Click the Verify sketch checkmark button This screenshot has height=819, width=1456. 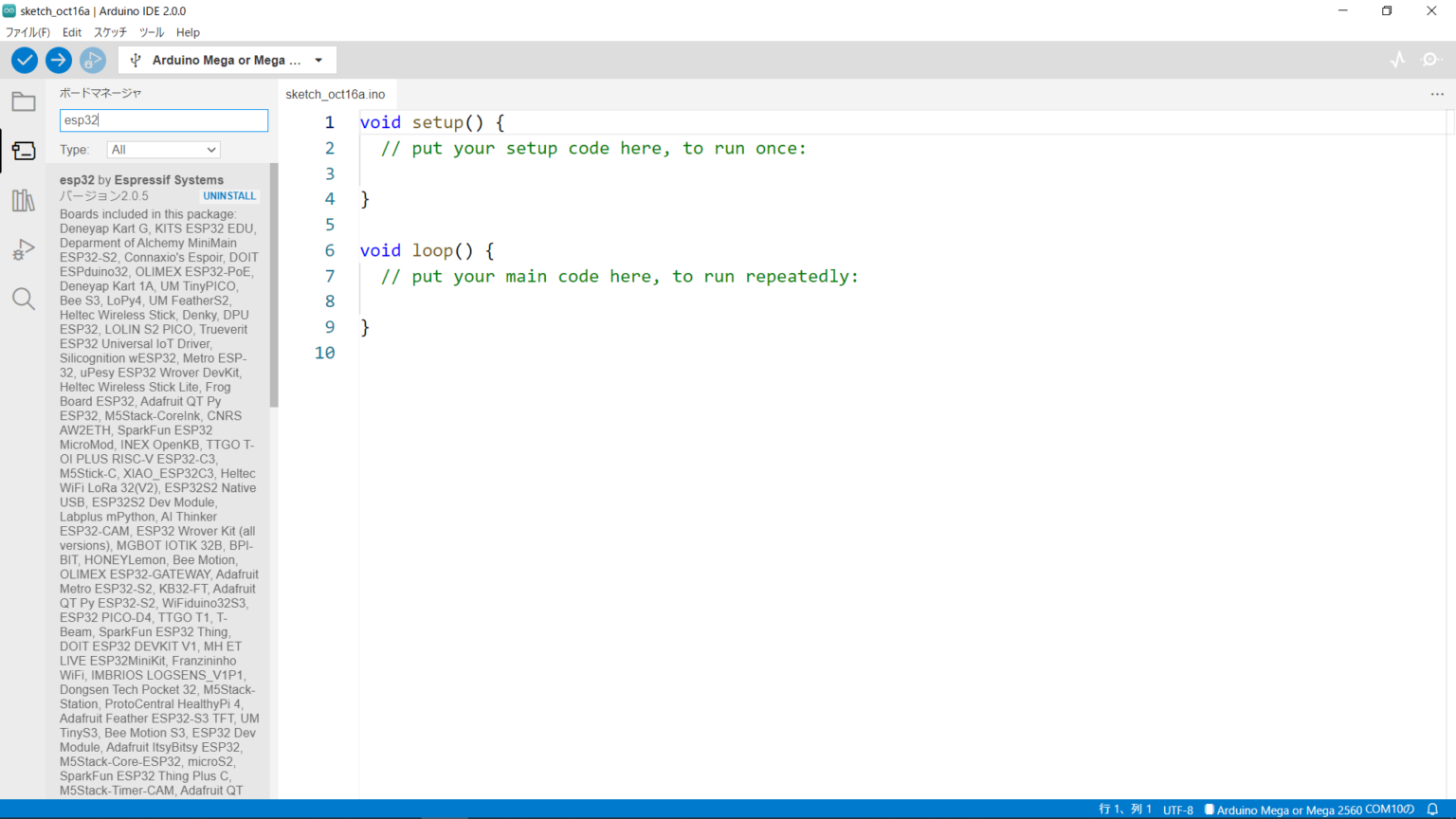coord(25,60)
